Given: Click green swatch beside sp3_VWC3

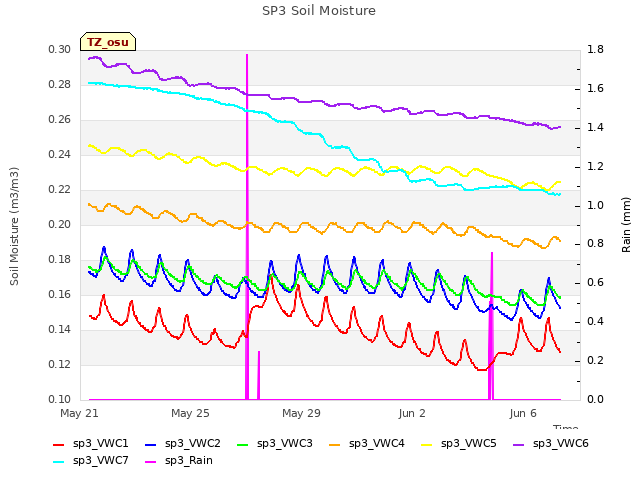Looking at the screenshot, I should coord(243,445).
